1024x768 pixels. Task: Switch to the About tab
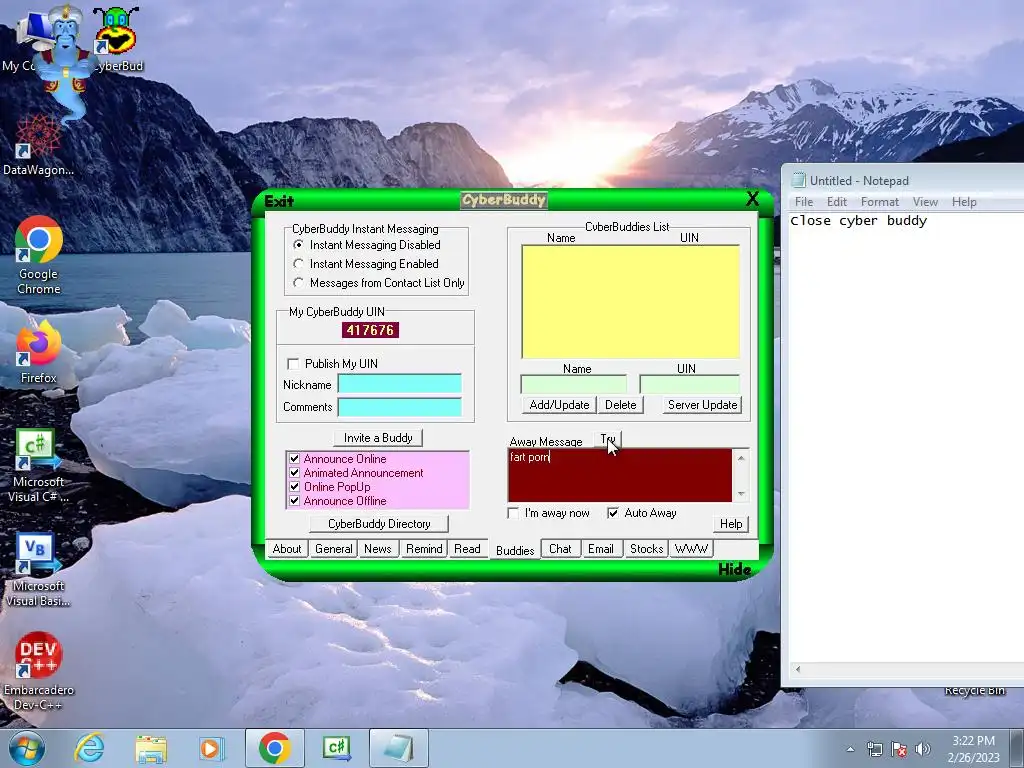pos(287,549)
